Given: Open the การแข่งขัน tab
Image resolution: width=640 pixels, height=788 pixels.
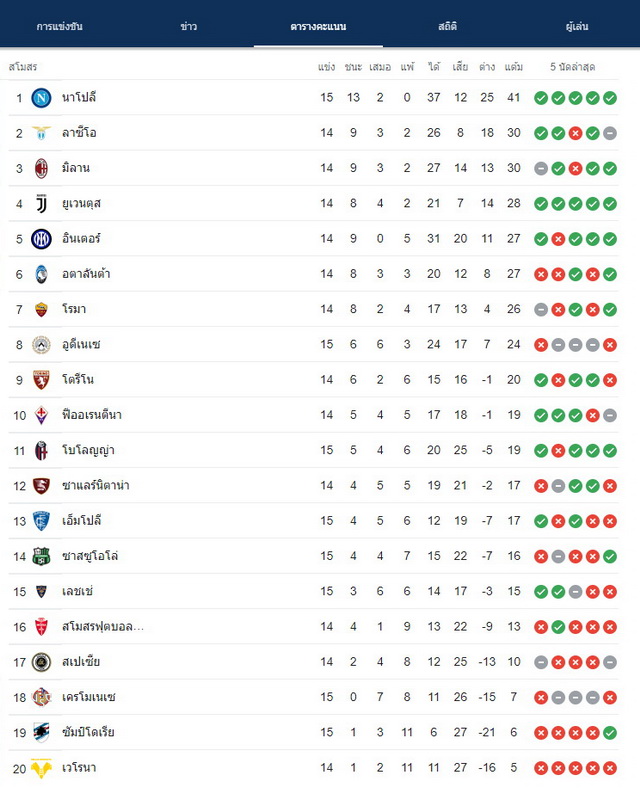Looking at the screenshot, I should [60, 26].
